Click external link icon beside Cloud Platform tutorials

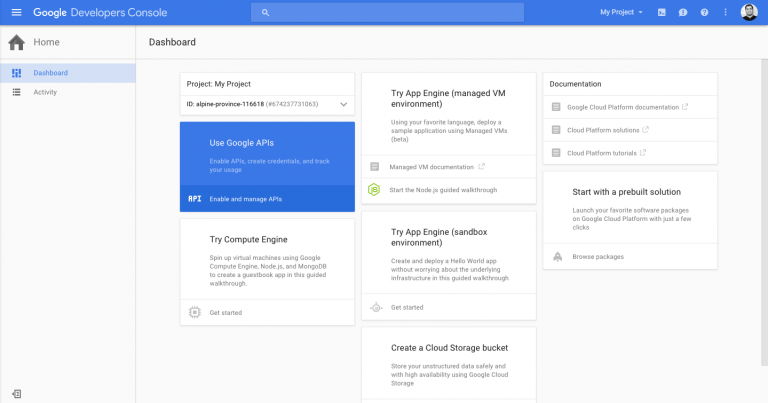[x=643, y=153]
